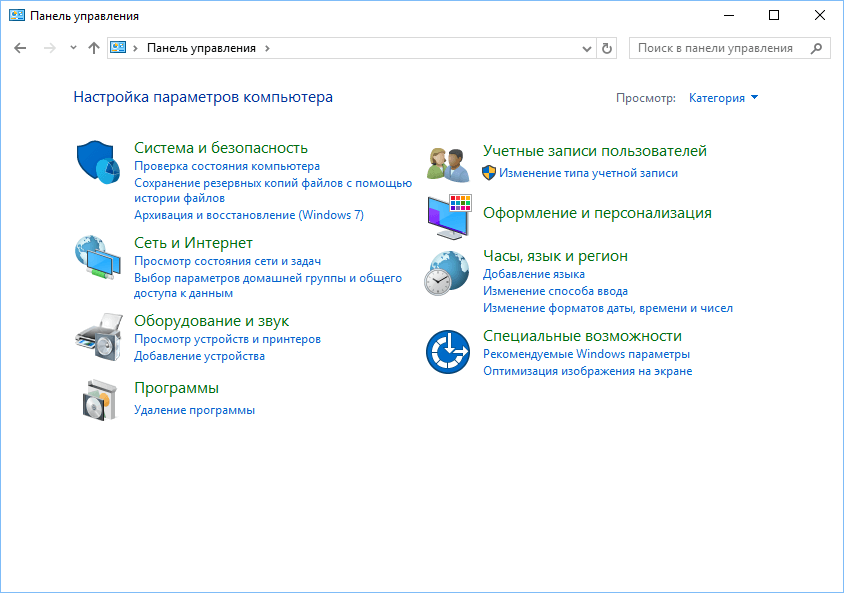The width and height of the screenshot is (844, 593).
Task: Click Appearance and Personalization monitor icon
Action: [x=447, y=214]
